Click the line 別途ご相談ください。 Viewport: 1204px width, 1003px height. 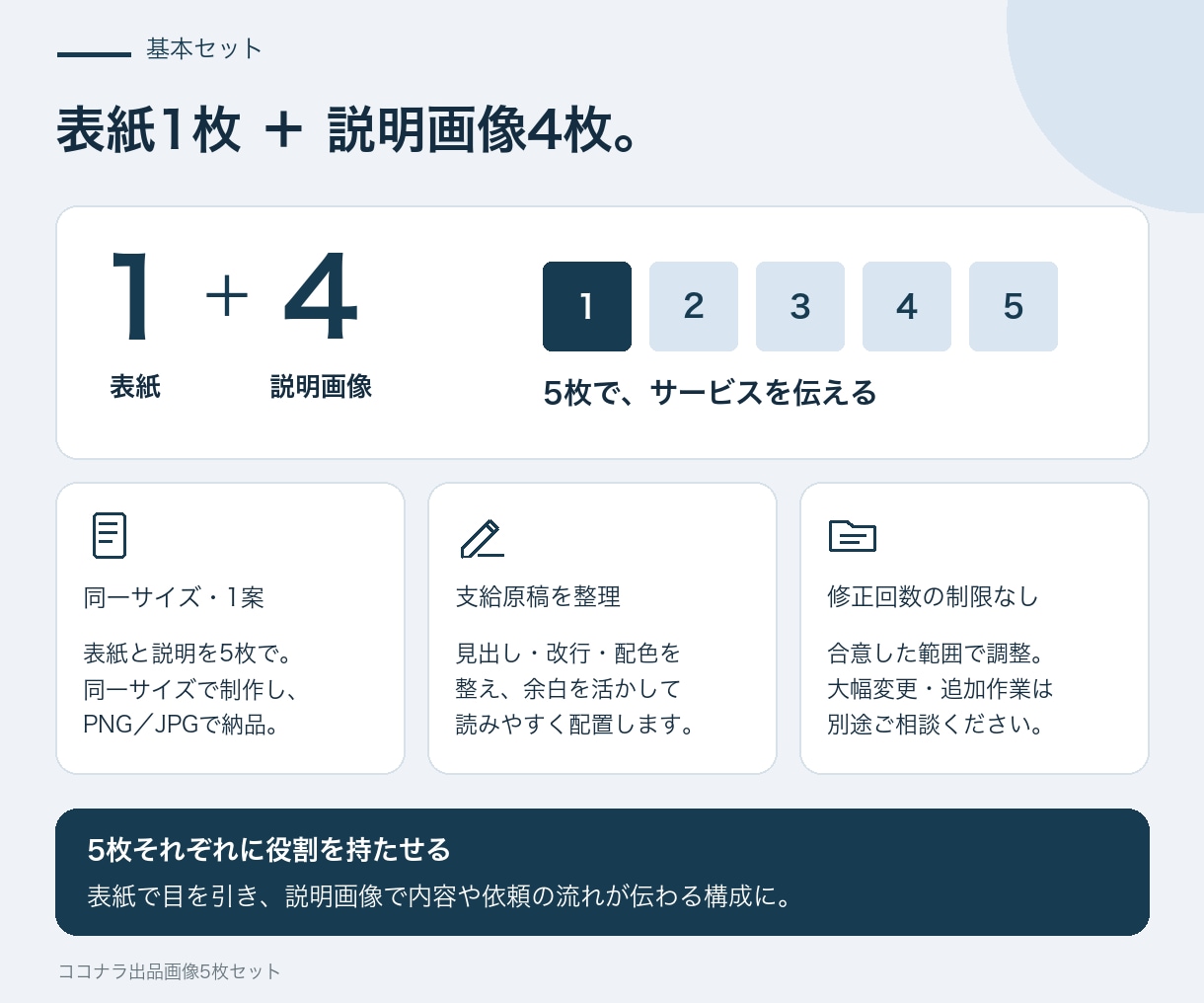pyautogui.click(x=937, y=725)
